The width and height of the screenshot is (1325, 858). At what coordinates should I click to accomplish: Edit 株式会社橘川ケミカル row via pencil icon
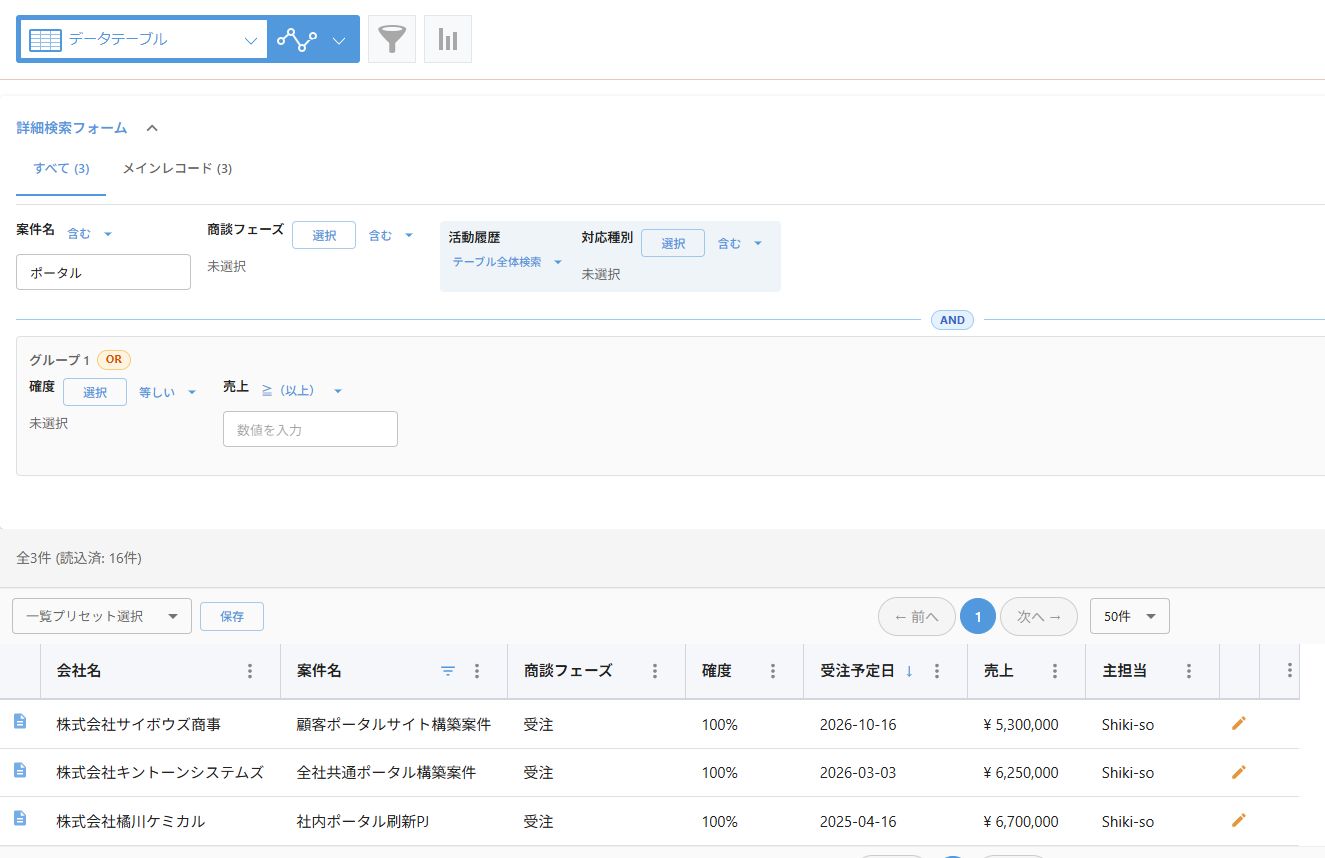[x=1238, y=820]
